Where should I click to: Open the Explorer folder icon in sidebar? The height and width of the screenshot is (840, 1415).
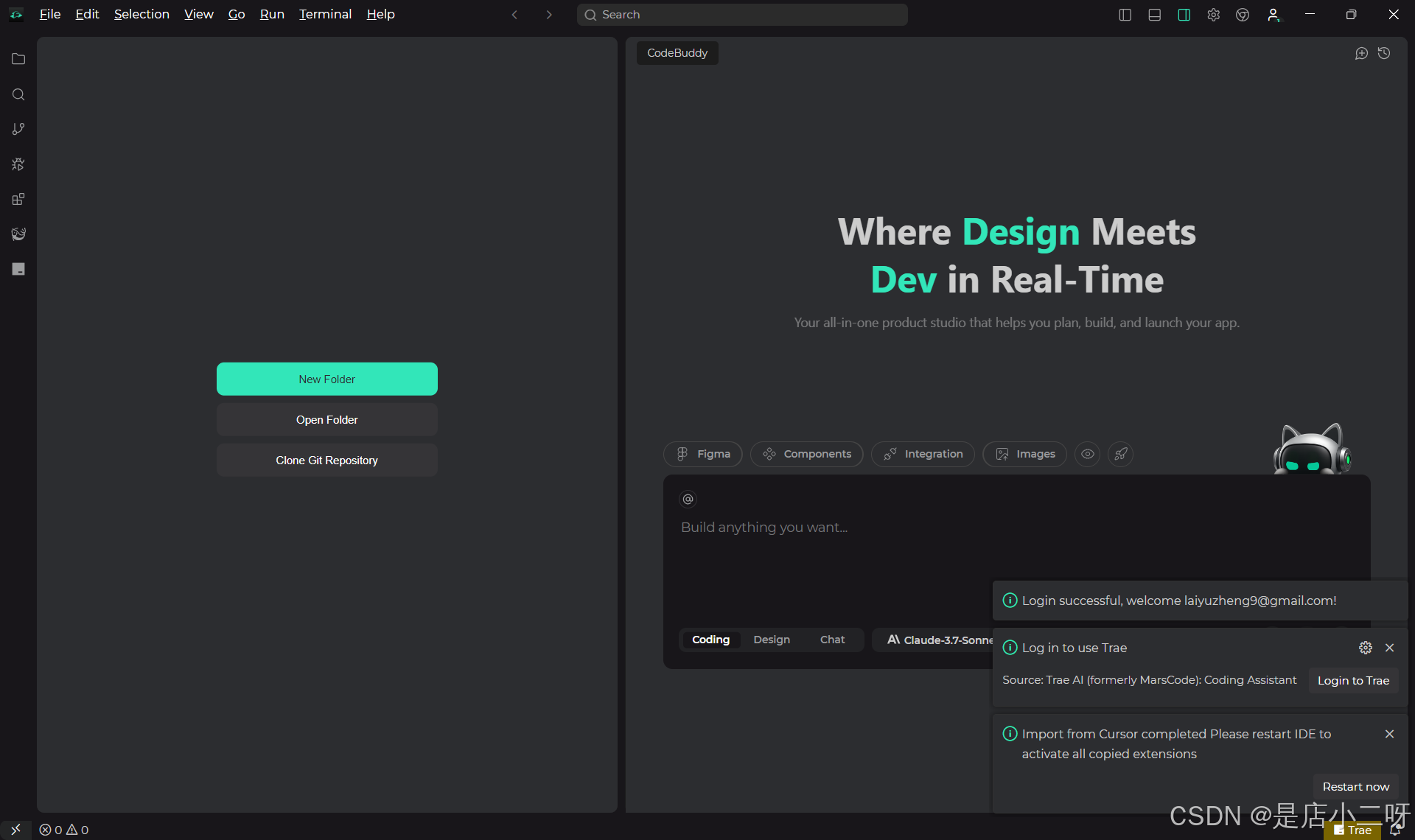18,59
